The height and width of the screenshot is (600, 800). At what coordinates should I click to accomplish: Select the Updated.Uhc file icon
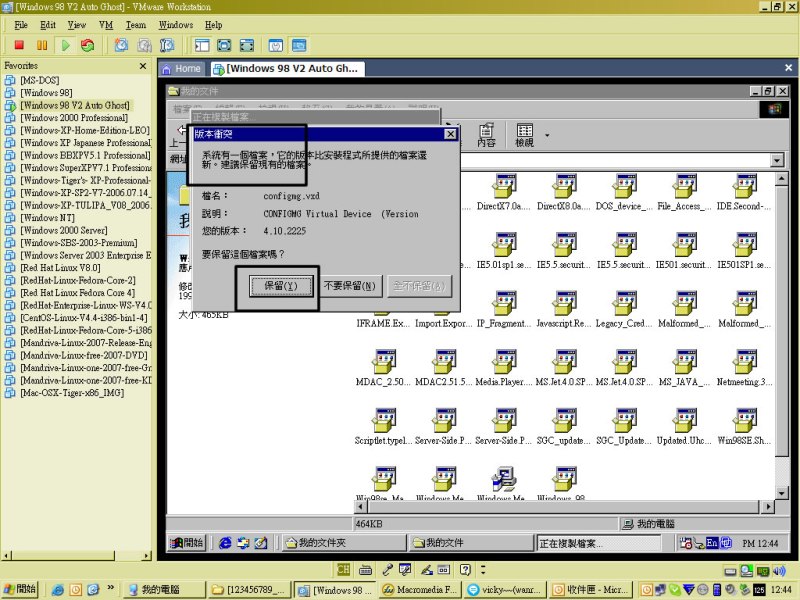(684, 427)
